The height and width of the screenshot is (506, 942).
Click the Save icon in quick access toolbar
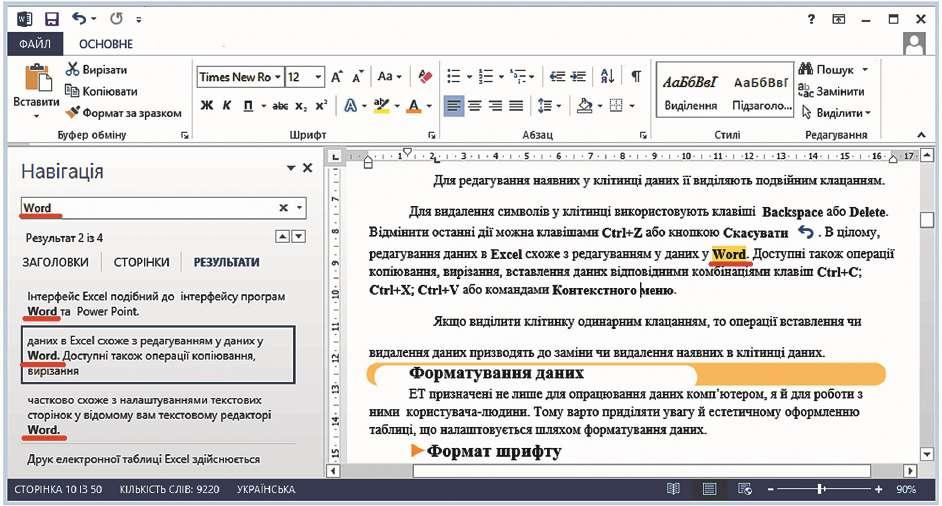52,19
